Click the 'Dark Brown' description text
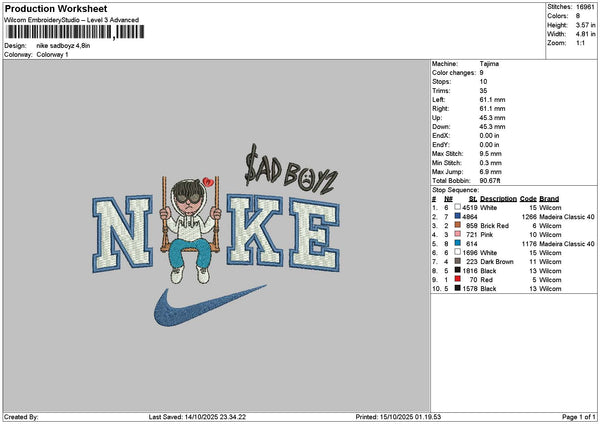Screen dimensions: 600x424 coord(497,262)
